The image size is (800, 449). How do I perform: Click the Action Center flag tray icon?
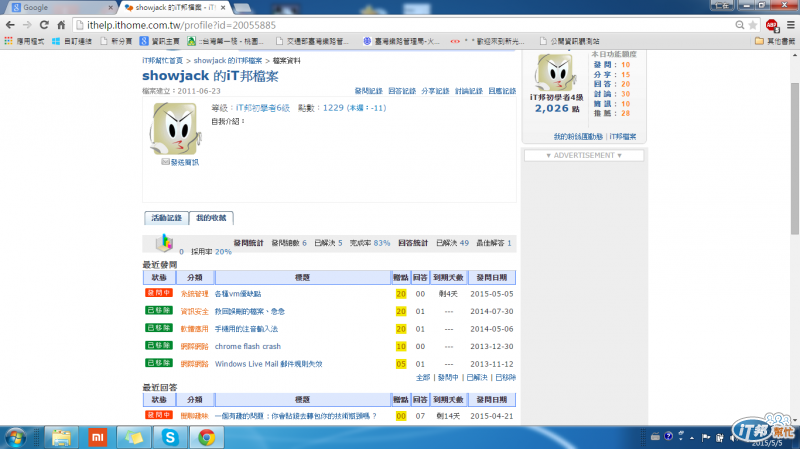pos(706,438)
